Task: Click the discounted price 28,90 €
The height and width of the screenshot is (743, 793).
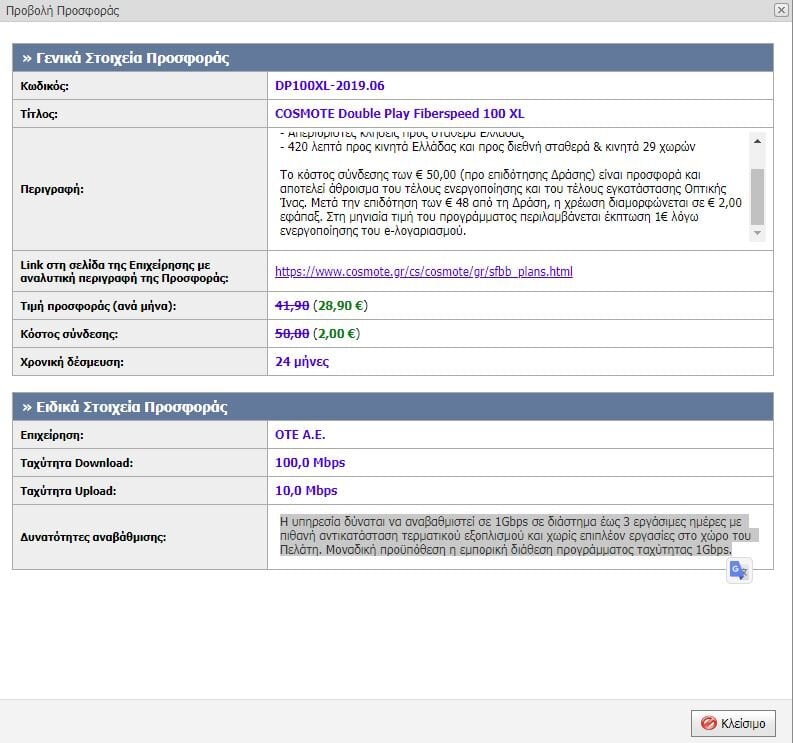Action: (x=340, y=305)
